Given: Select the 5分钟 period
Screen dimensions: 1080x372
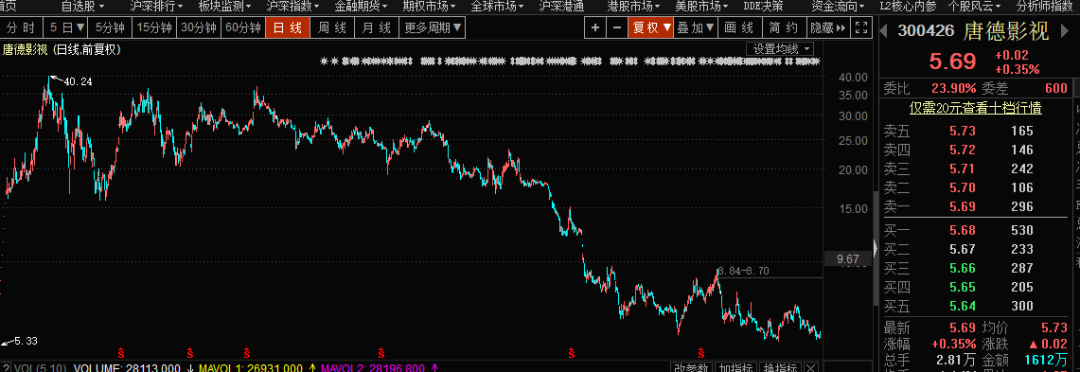Looking at the screenshot, I should (x=110, y=28).
